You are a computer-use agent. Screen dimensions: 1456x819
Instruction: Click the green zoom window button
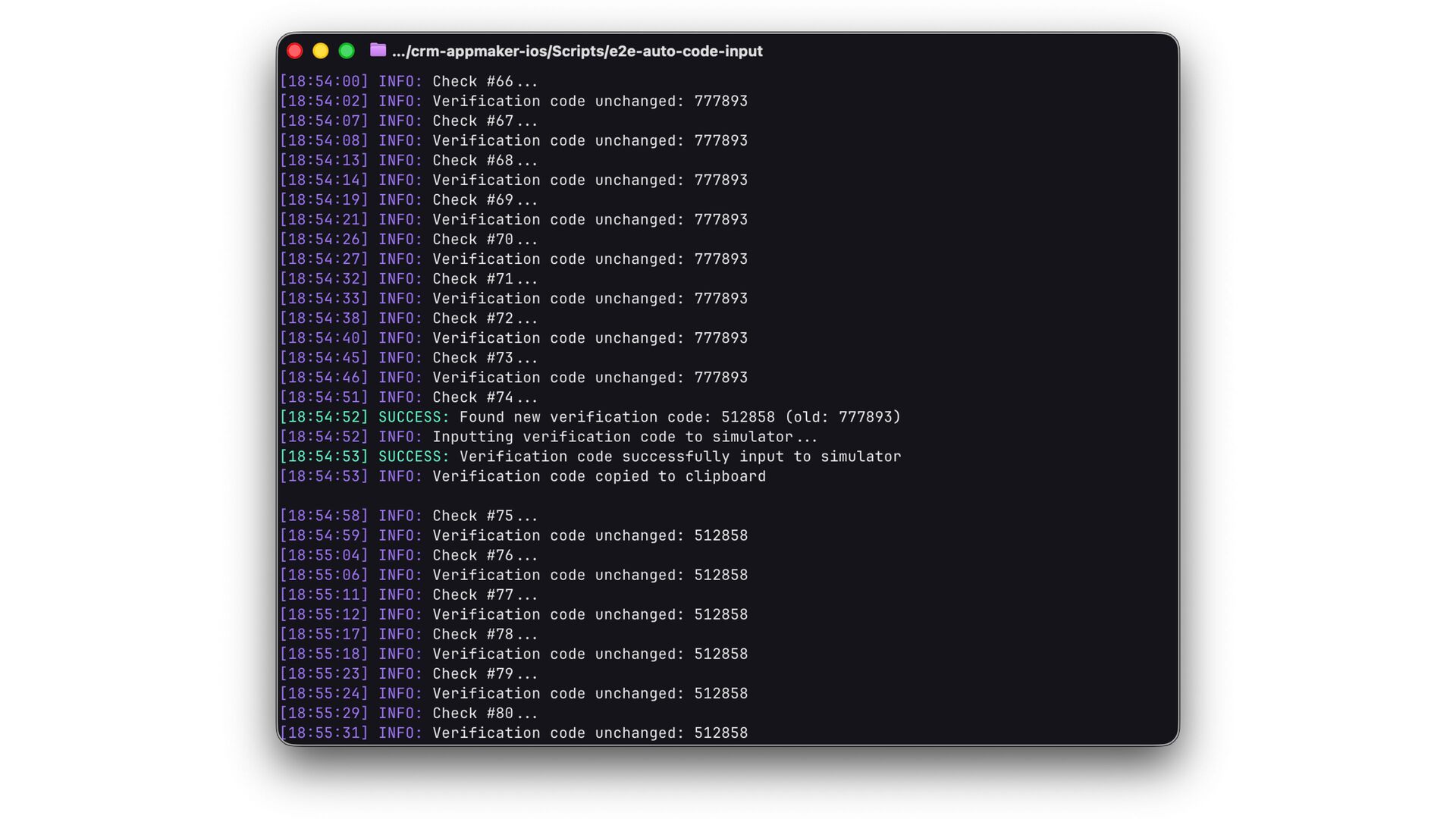347,51
